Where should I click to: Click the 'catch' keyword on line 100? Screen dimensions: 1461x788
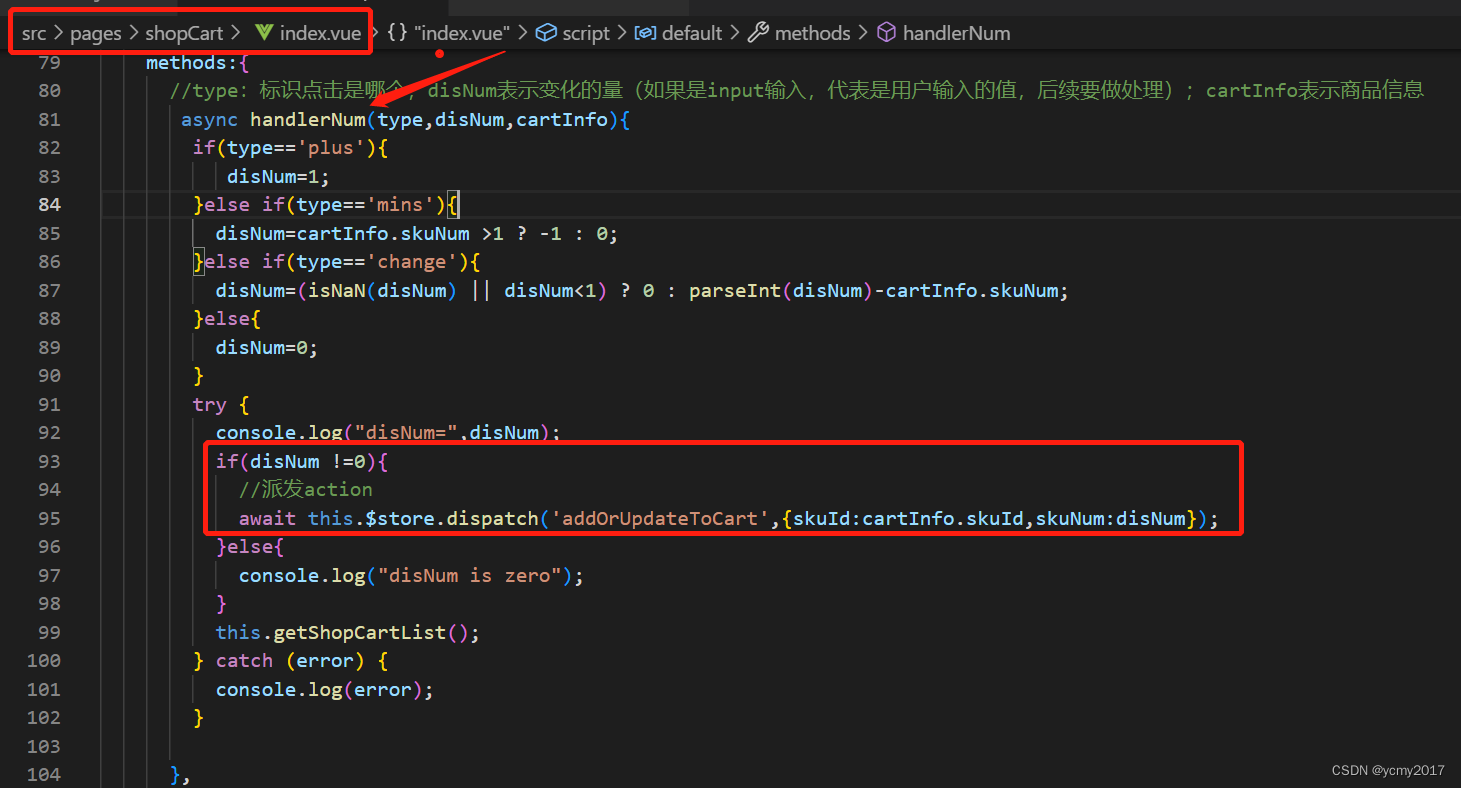click(244, 660)
